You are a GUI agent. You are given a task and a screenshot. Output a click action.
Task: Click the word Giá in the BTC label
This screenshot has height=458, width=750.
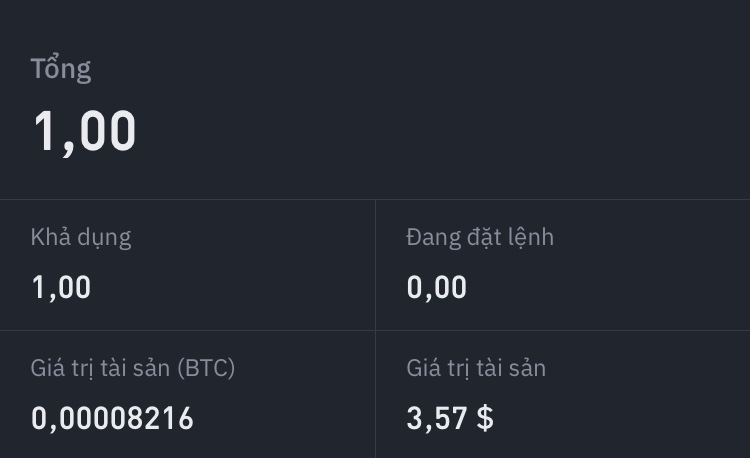(x=47, y=368)
